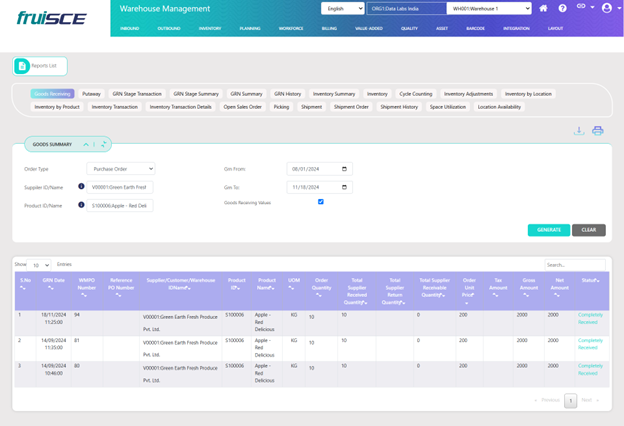624x426 pixels.
Task: Toggle the Goods Receiving Values checkbox
Action: [x=320, y=202]
